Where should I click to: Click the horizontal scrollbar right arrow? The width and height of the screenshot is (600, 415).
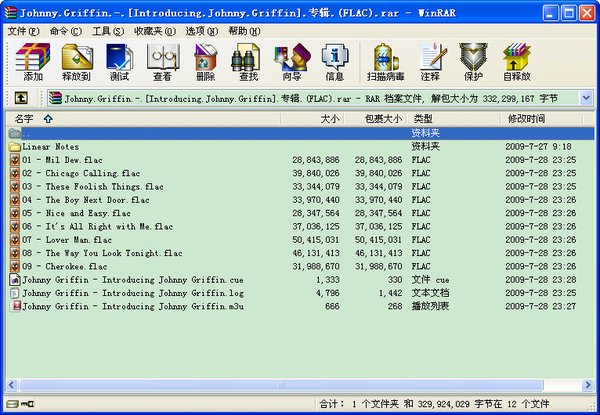588,385
